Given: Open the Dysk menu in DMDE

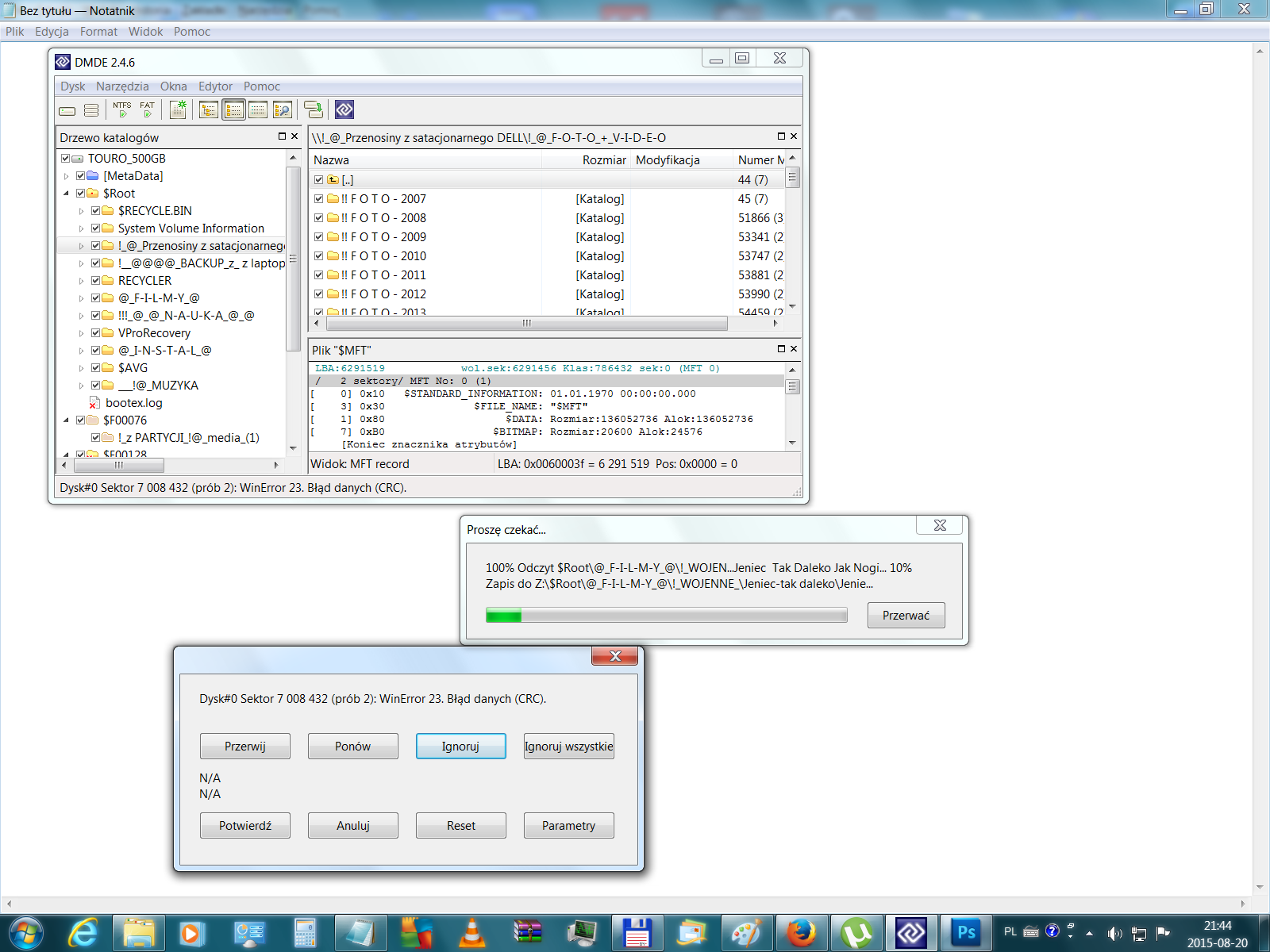Looking at the screenshot, I should 72,86.
